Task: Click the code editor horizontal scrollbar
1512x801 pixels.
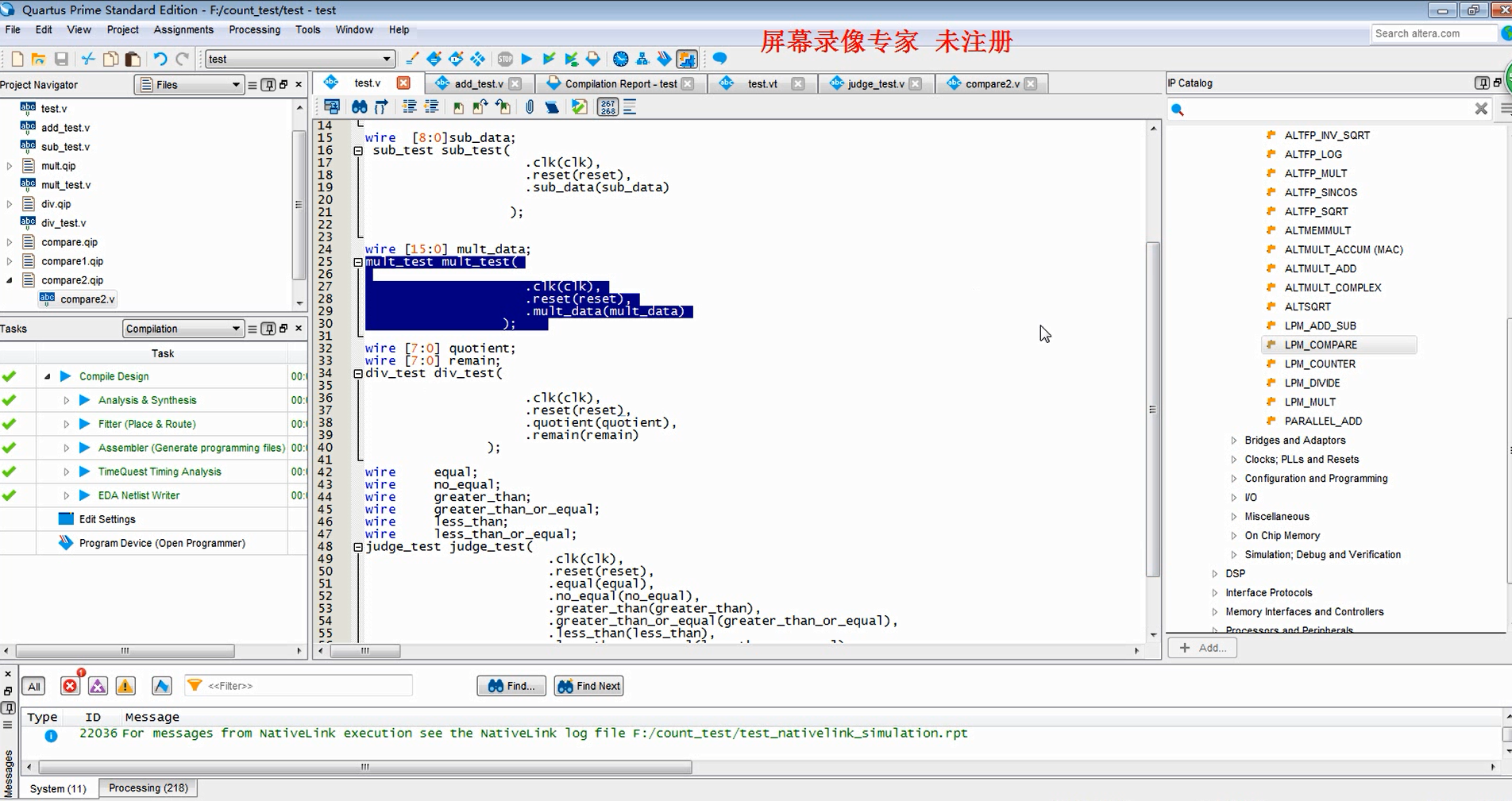Action: tap(365, 651)
